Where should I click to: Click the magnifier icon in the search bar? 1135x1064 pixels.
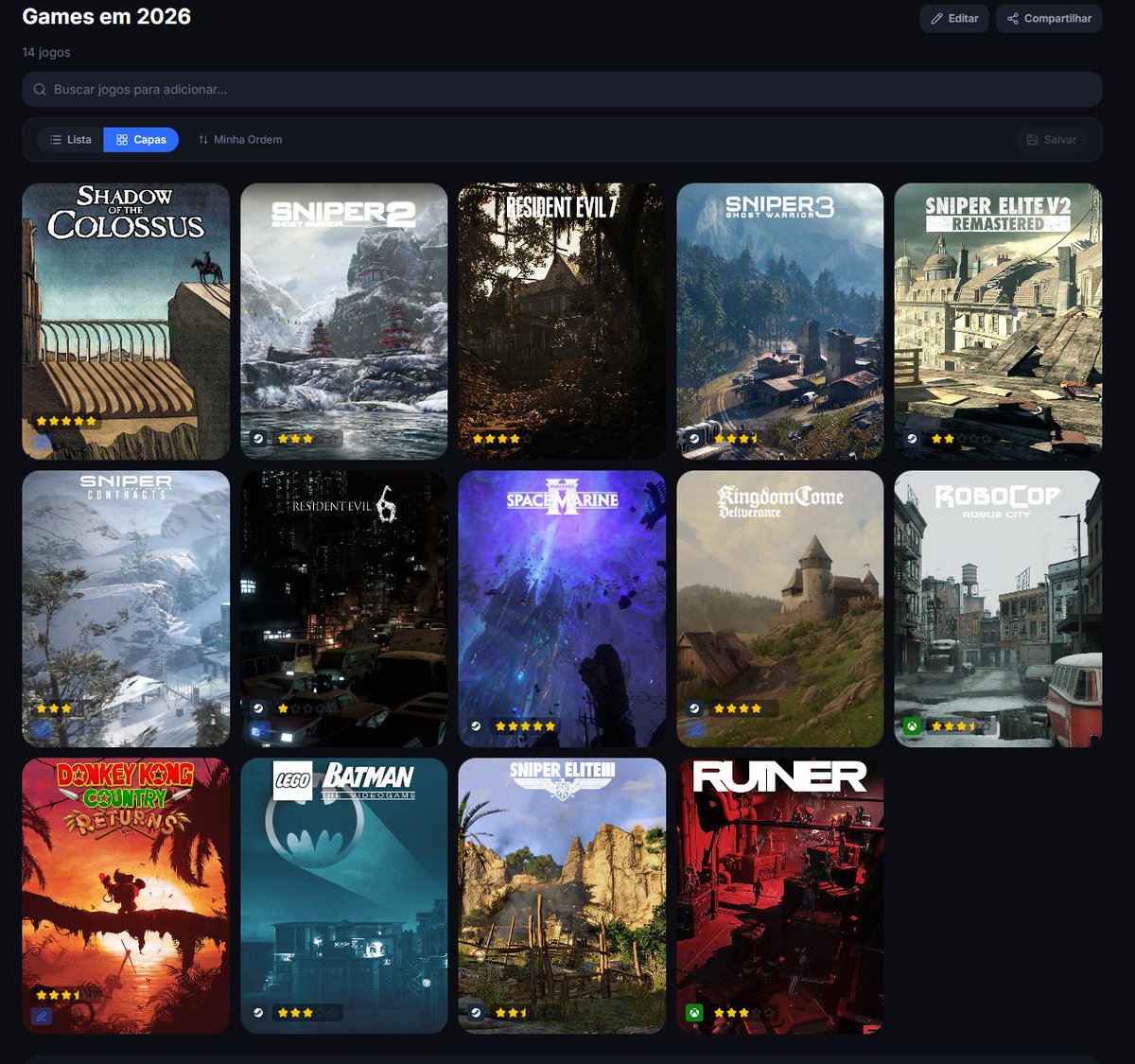(x=40, y=90)
